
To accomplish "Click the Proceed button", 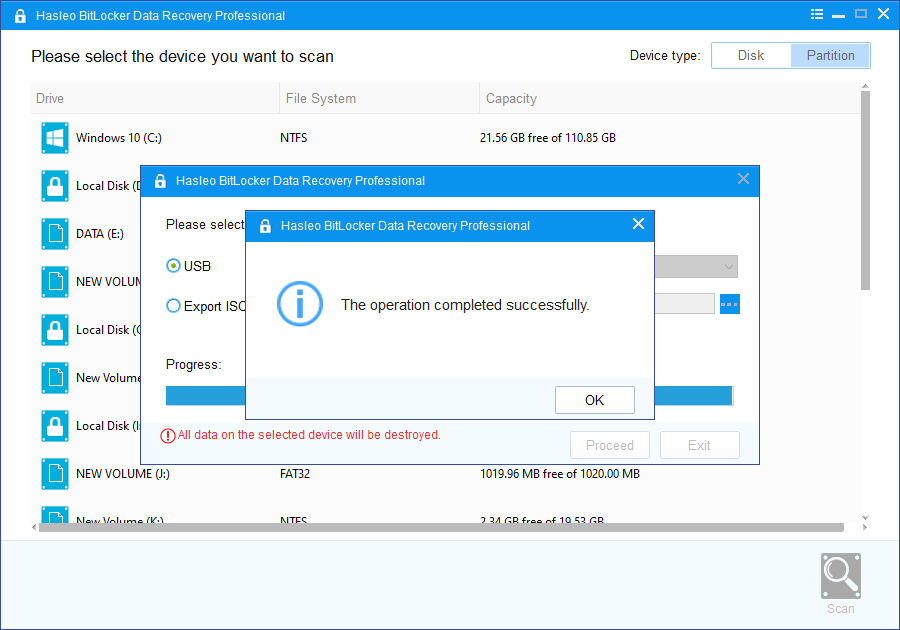I will tap(610, 445).
